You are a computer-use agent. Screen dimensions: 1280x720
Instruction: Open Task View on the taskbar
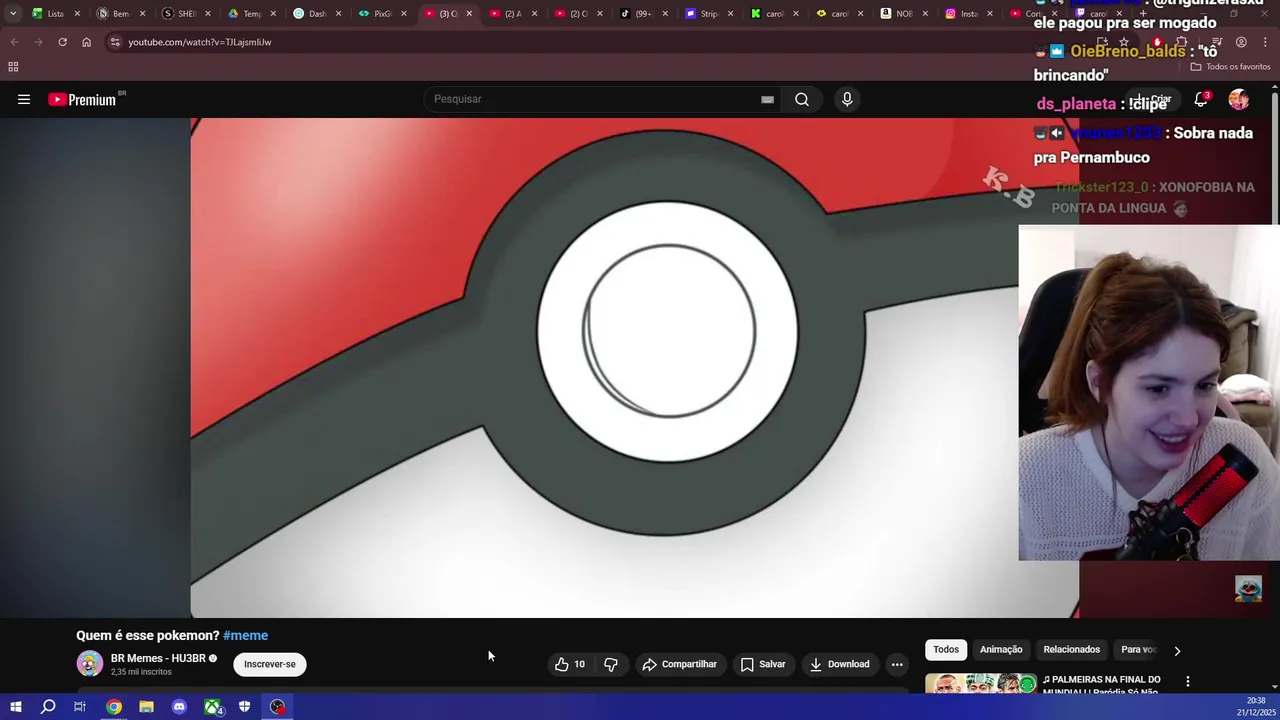point(80,707)
